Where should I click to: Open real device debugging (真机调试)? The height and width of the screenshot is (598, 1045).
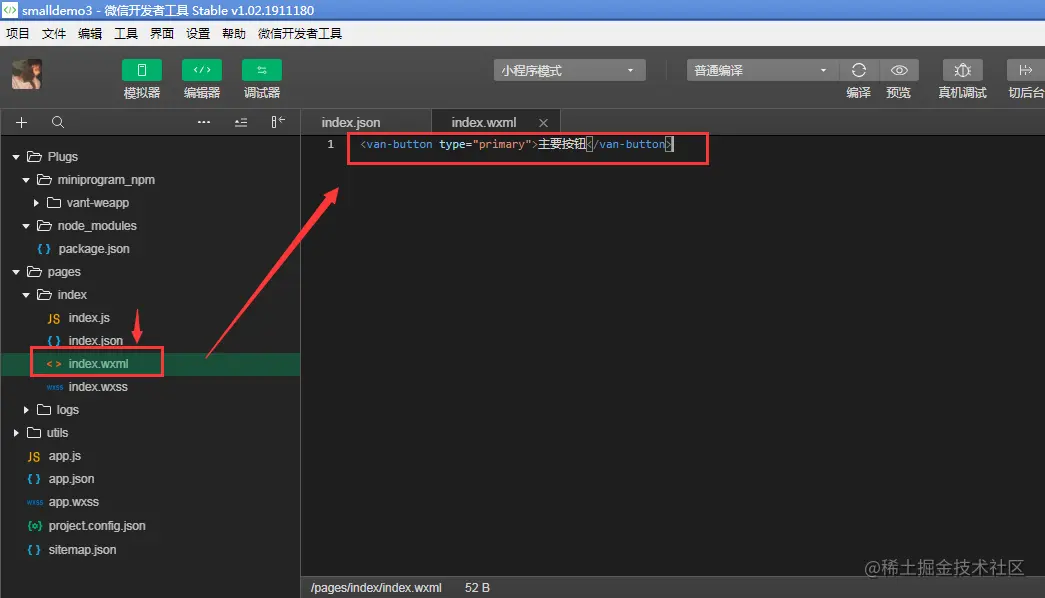click(x=962, y=70)
